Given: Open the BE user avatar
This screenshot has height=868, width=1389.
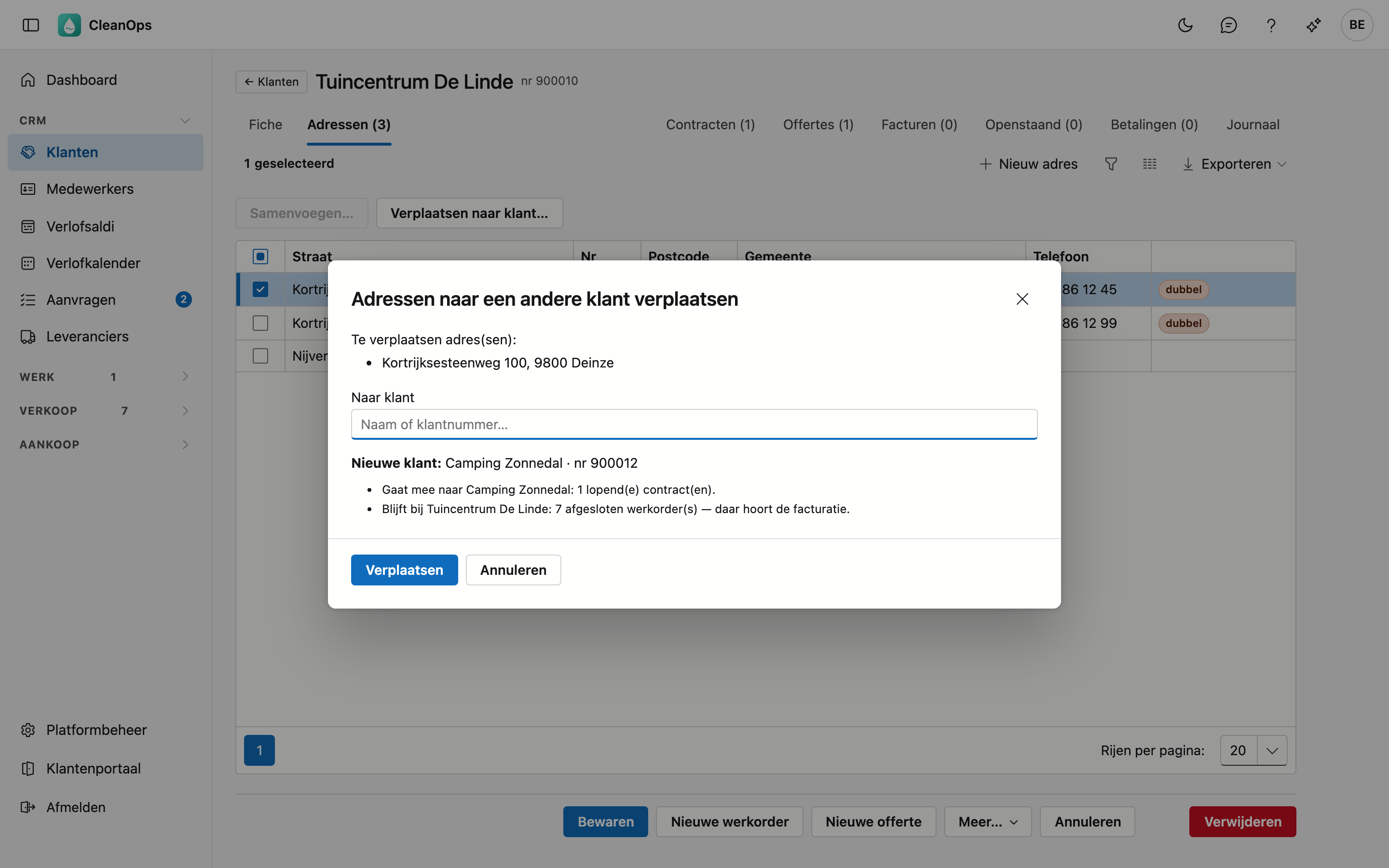Looking at the screenshot, I should 1357,25.
